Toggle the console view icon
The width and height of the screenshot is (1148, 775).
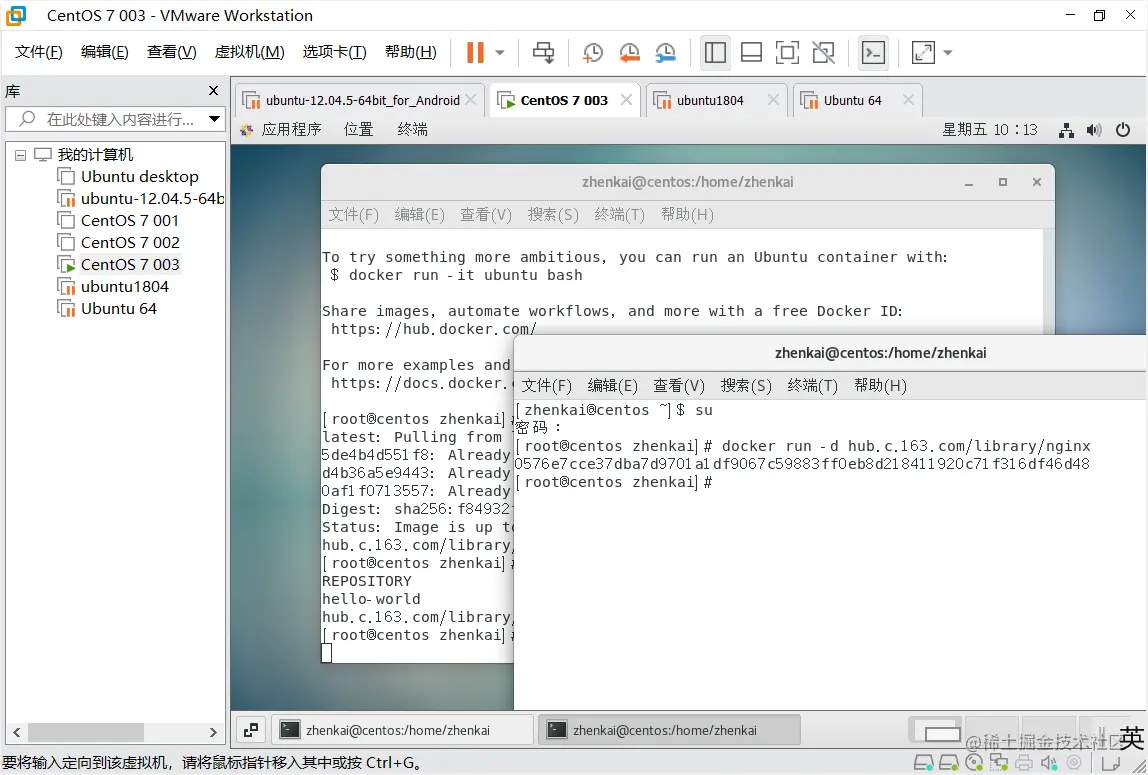(x=873, y=52)
